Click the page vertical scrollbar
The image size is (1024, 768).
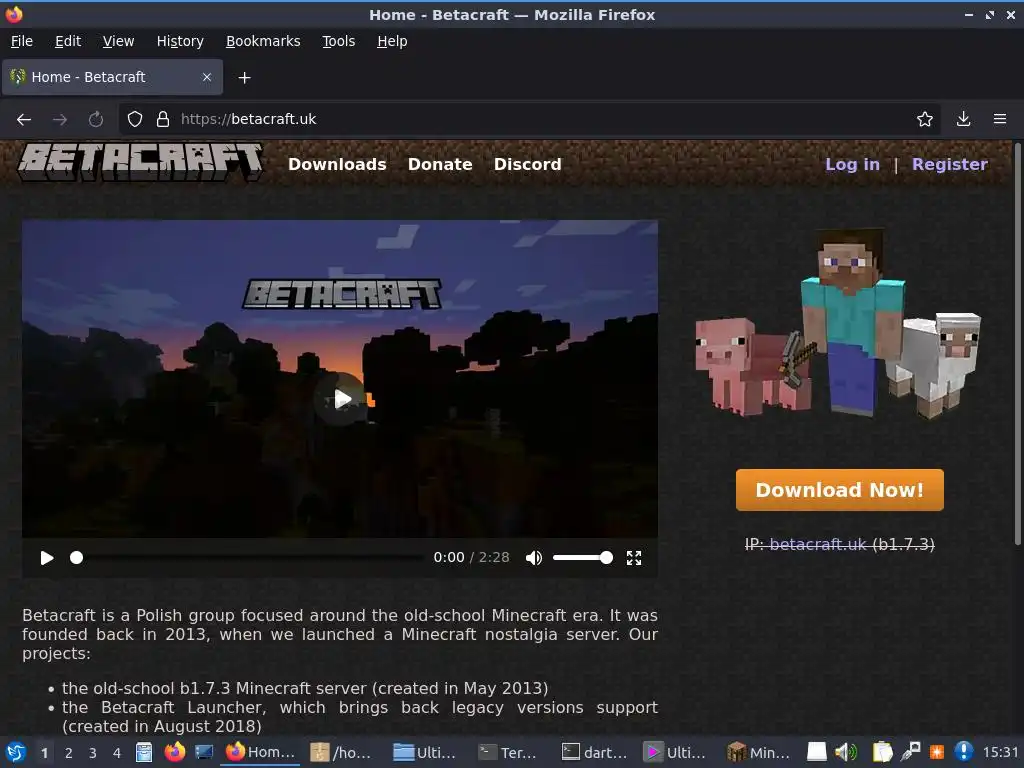tap(1017, 343)
